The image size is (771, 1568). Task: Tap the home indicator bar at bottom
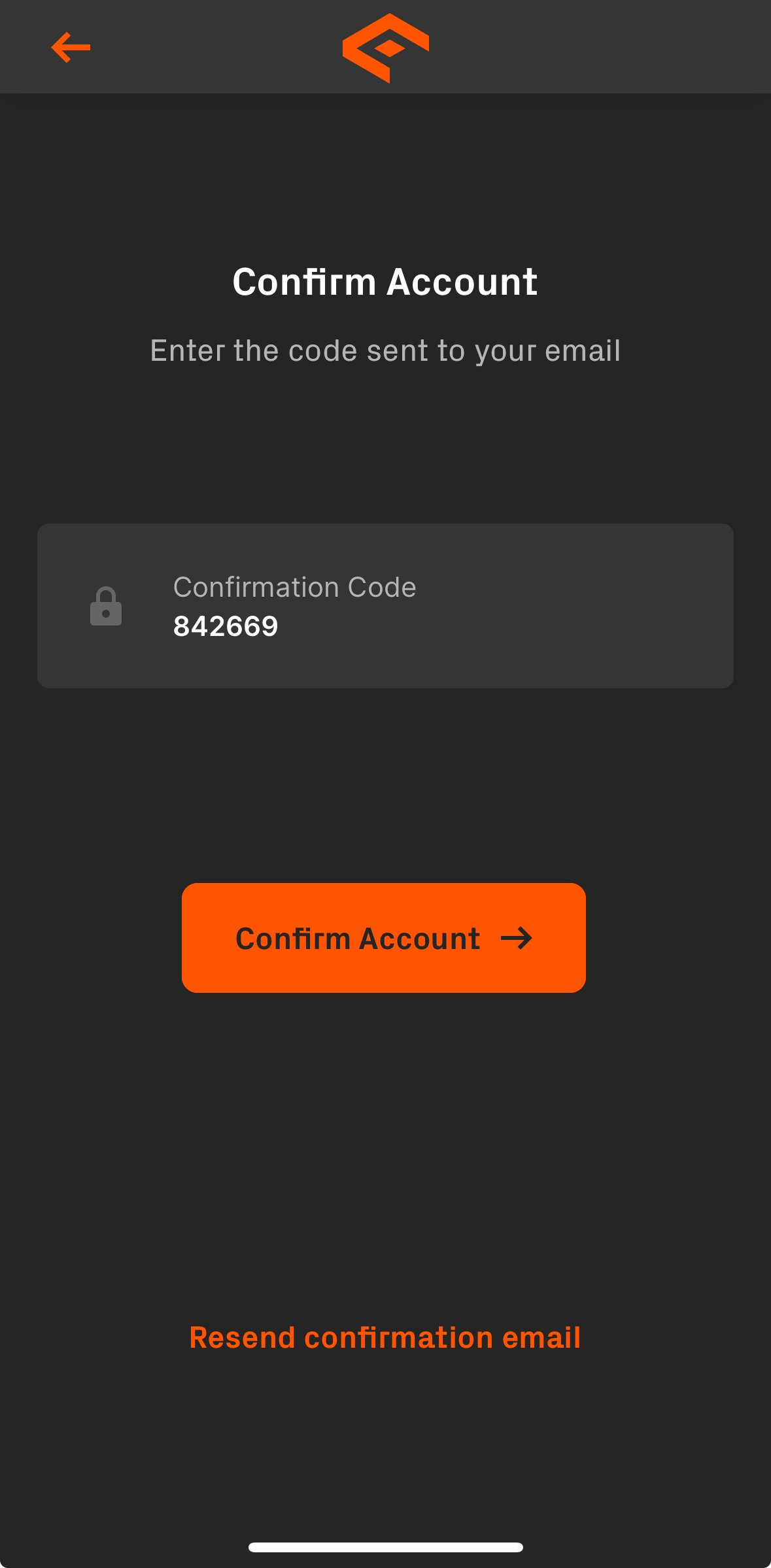coord(386,1547)
